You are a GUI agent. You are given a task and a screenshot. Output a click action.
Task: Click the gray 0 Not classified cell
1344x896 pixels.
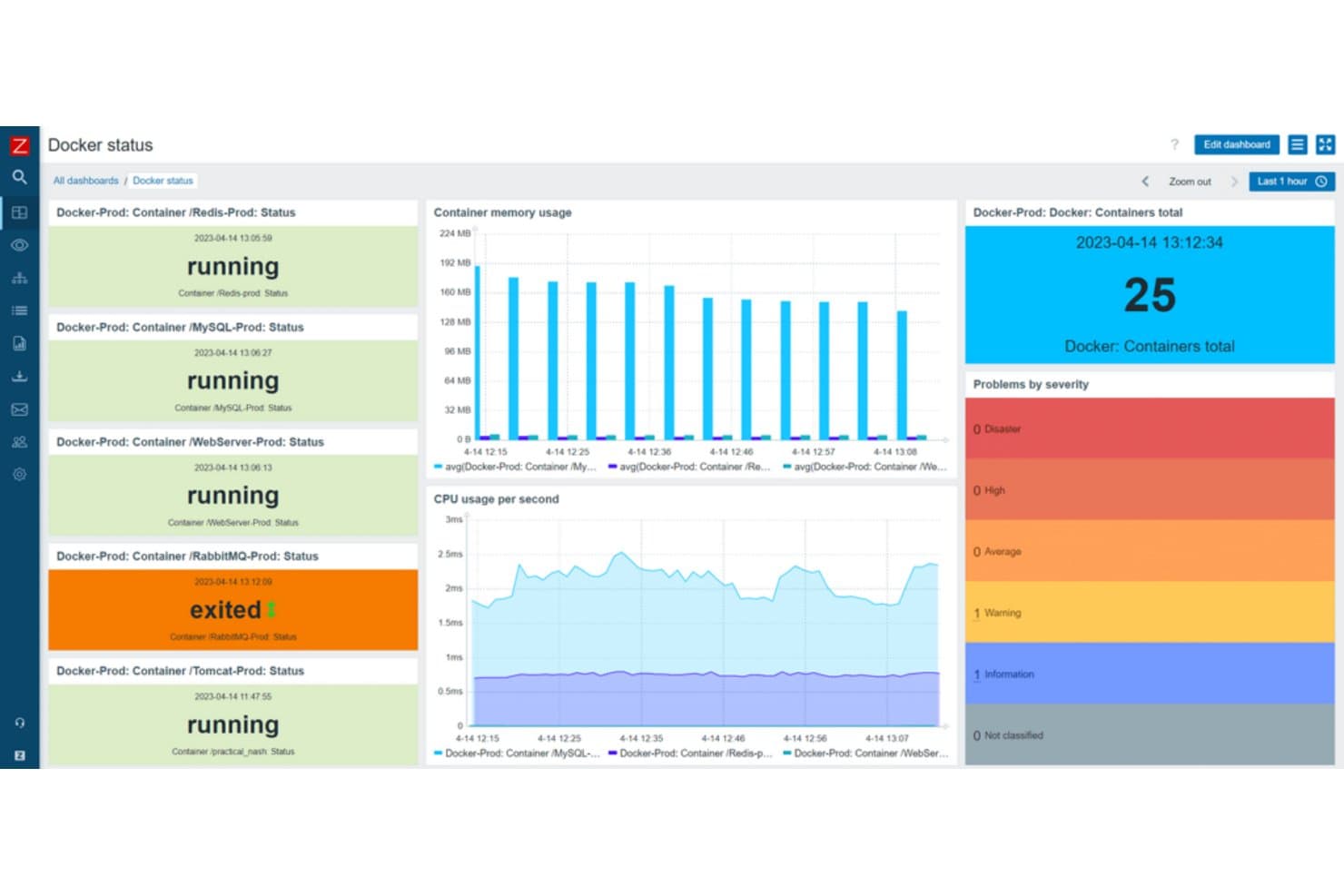(1149, 734)
